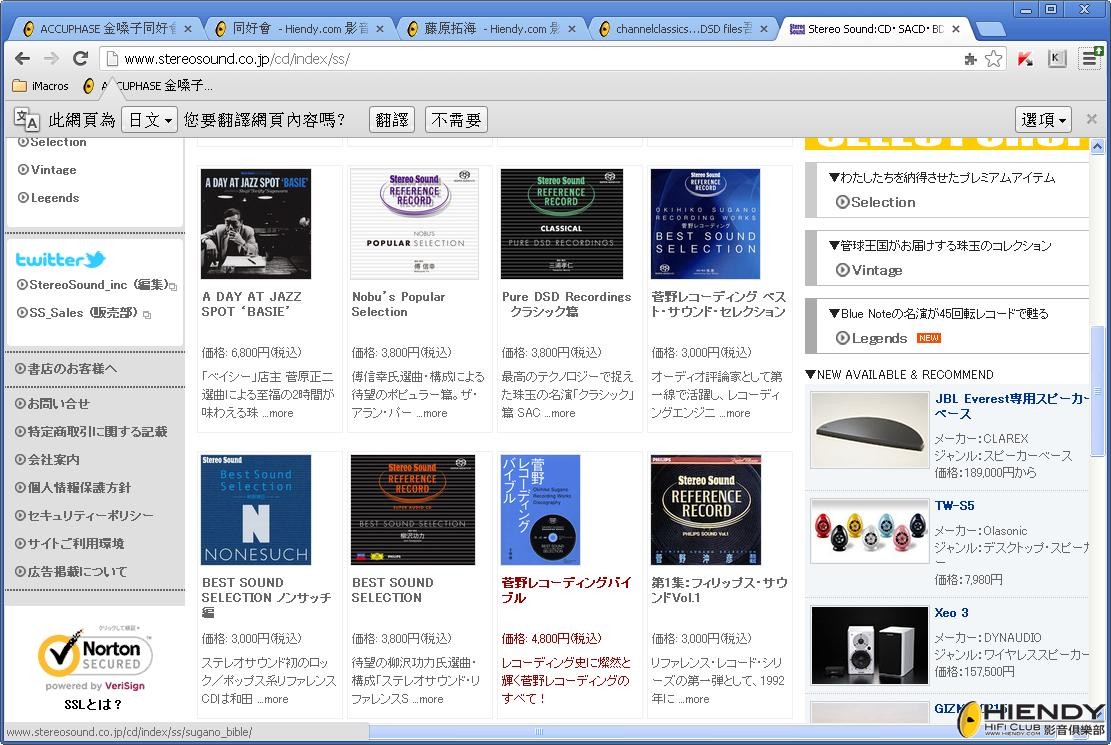Open the Vintage link in the right panel
Image resolution: width=1111 pixels, height=745 pixels.
point(869,270)
